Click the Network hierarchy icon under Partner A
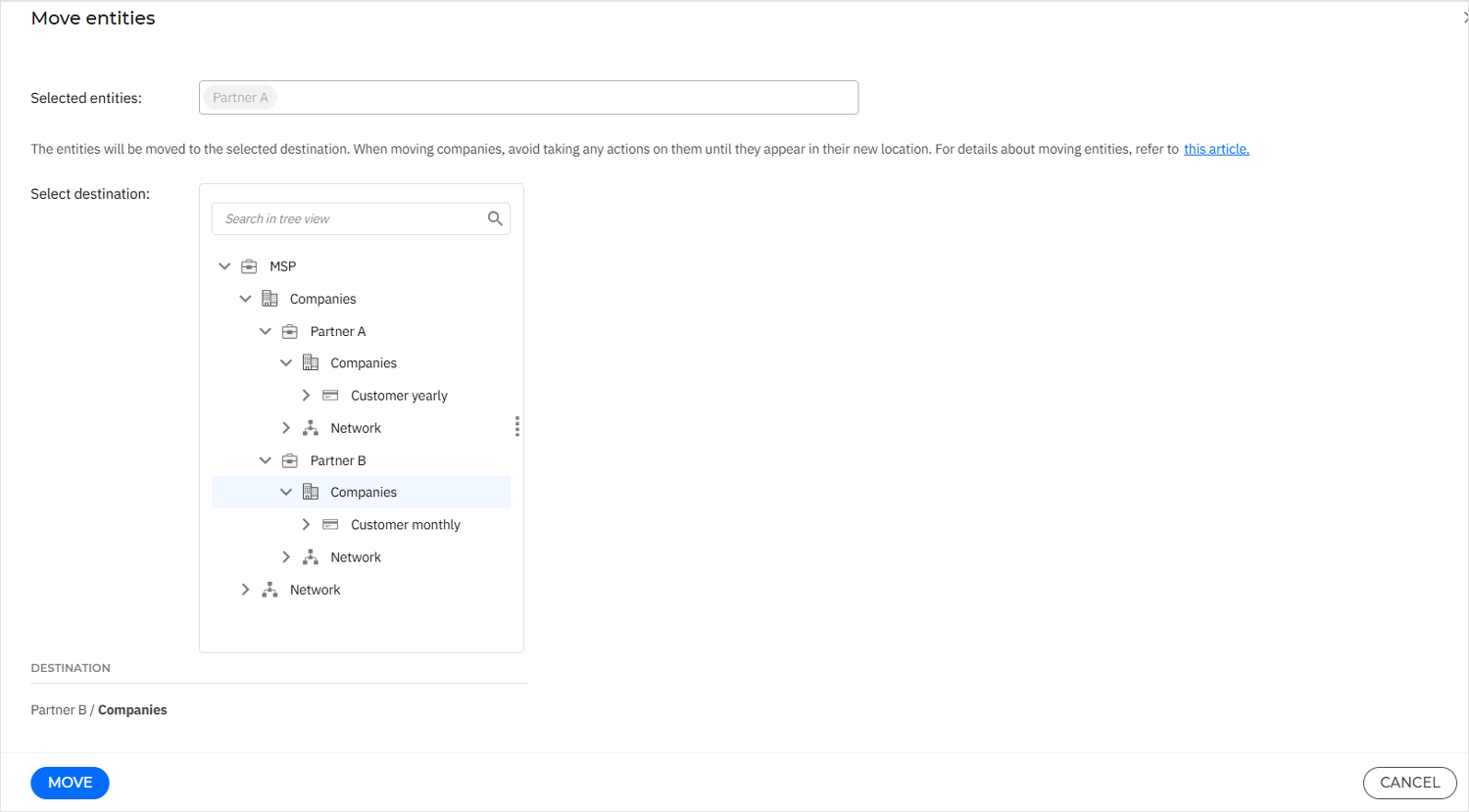 click(311, 427)
